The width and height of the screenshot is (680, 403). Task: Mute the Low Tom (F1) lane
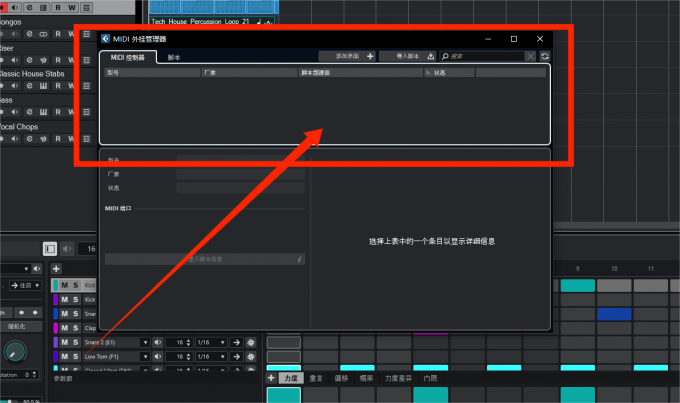64,357
